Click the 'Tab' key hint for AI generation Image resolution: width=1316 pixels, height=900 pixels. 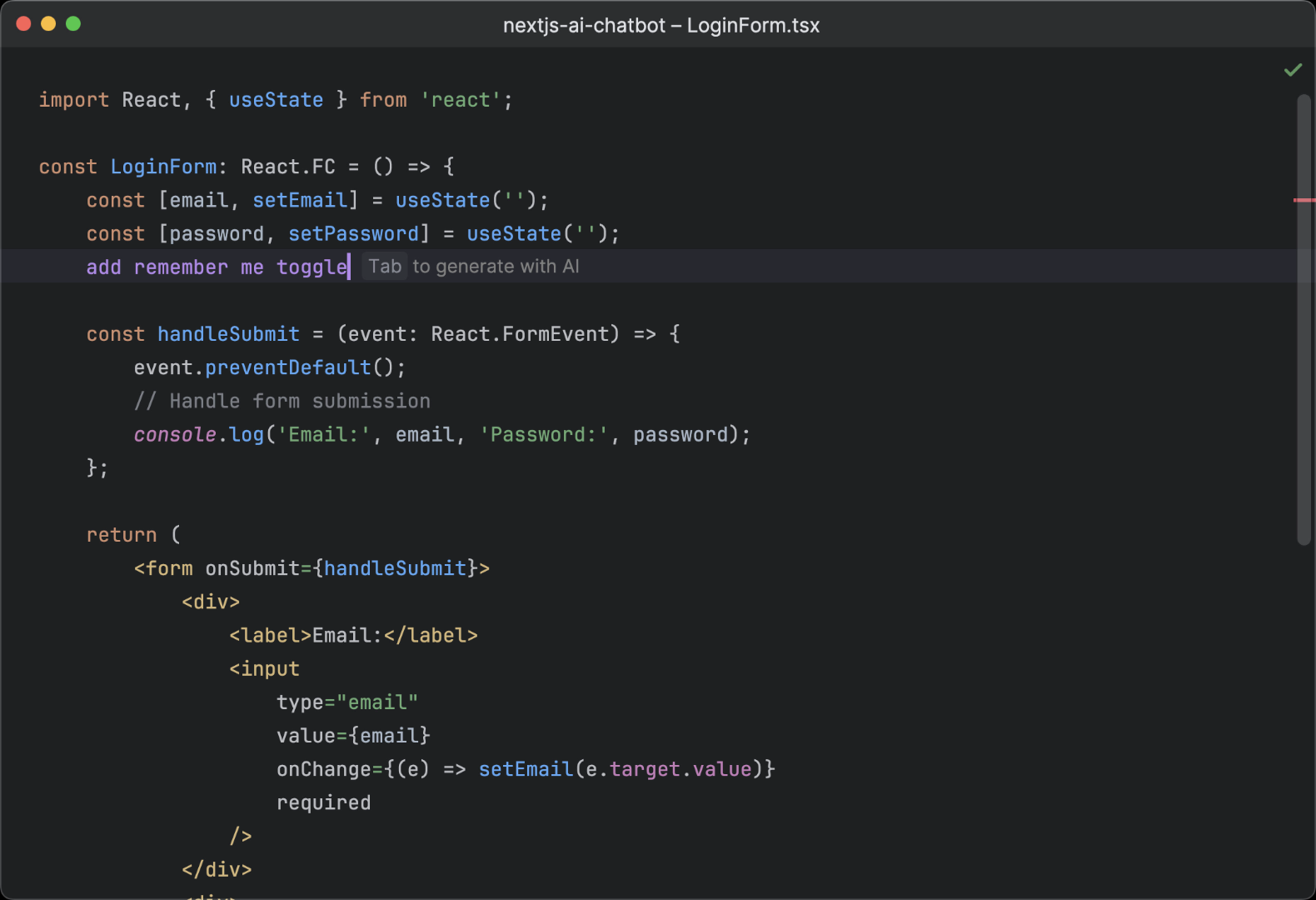click(385, 267)
